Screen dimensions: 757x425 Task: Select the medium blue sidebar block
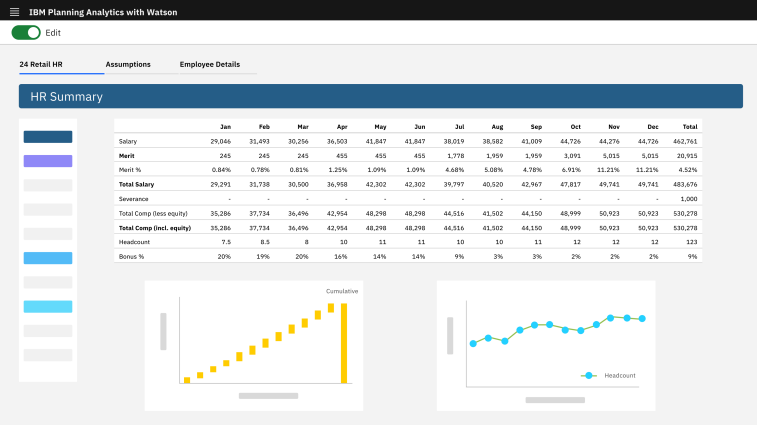pos(48,258)
